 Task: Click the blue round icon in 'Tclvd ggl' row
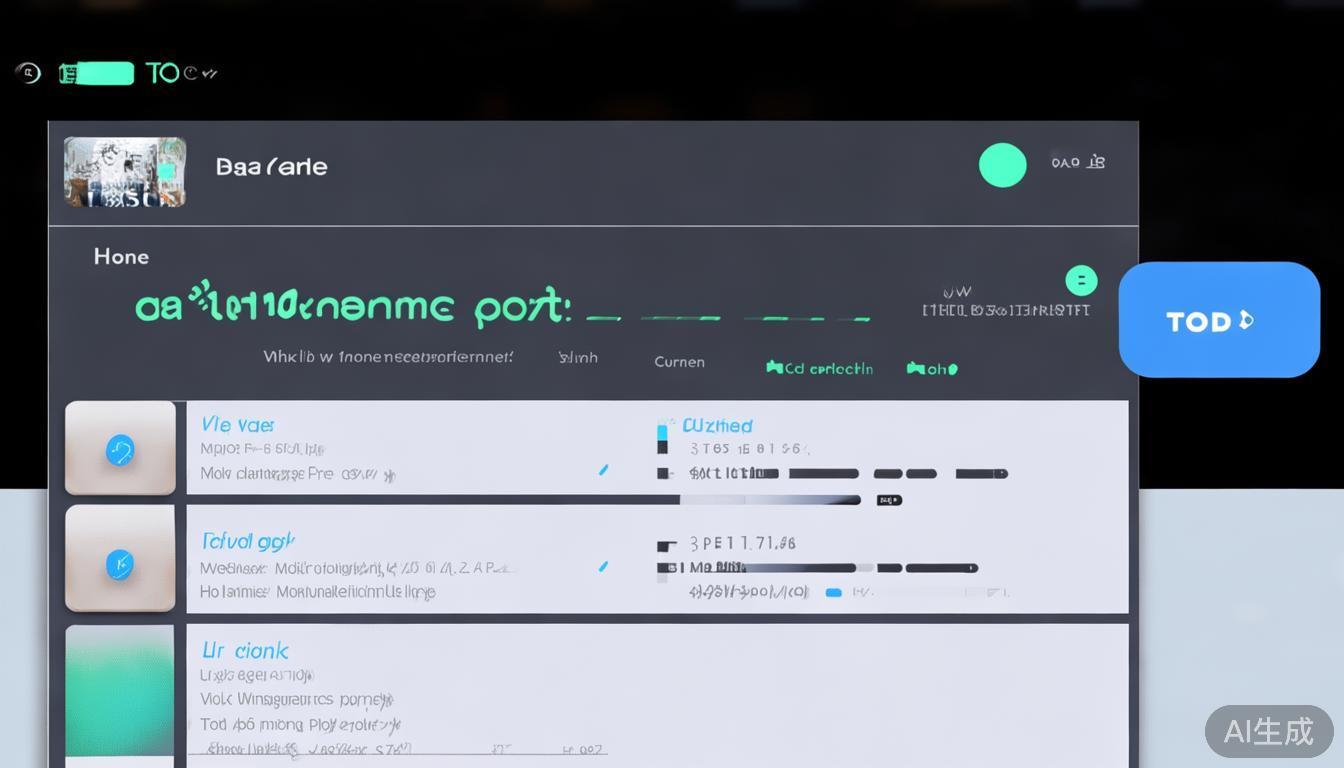tap(120, 565)
